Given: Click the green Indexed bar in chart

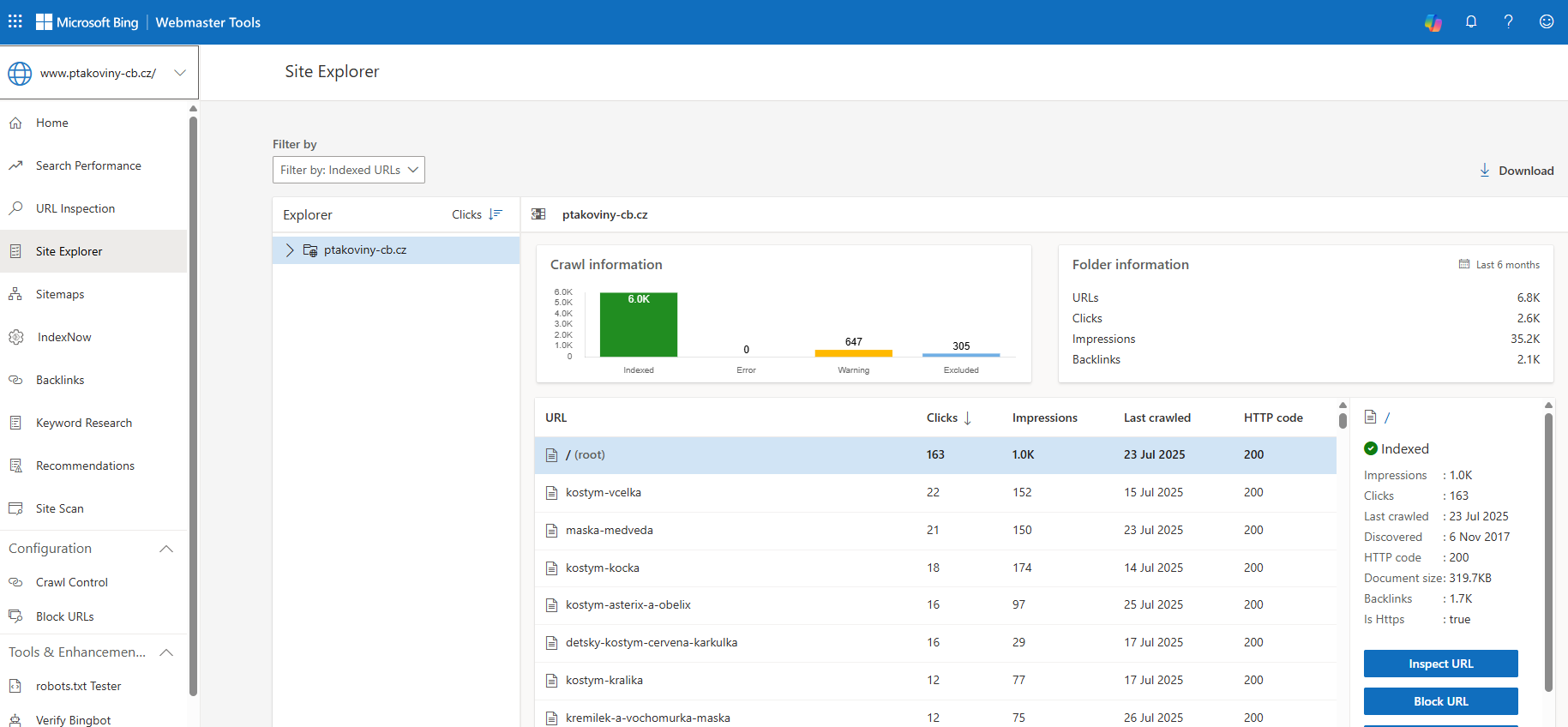Looking at the screenshot, I should (639, 326).
